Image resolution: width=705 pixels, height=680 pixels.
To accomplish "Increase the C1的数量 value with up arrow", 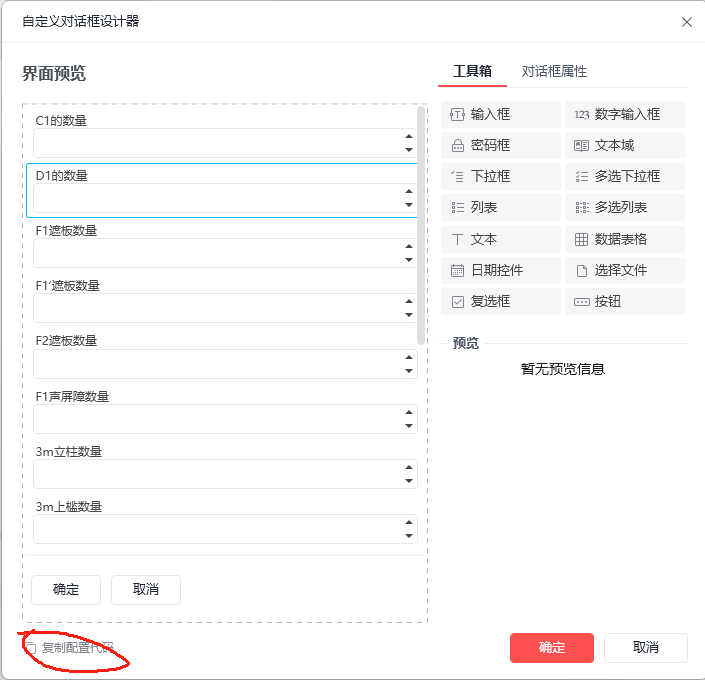I will pyautogui.click(x=409, y=136).
